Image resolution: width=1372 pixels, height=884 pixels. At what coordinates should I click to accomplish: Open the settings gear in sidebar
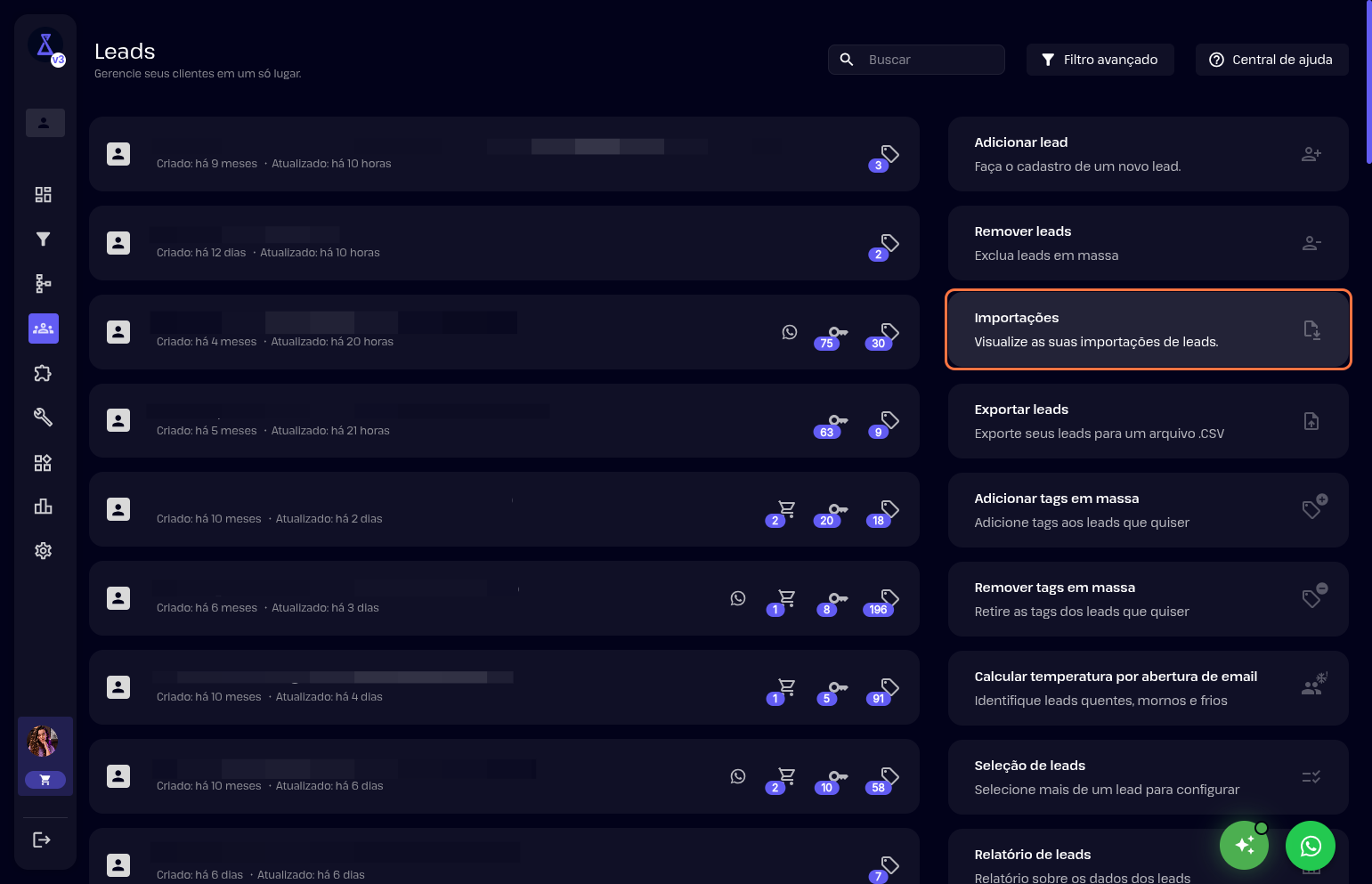pos(43,551)
